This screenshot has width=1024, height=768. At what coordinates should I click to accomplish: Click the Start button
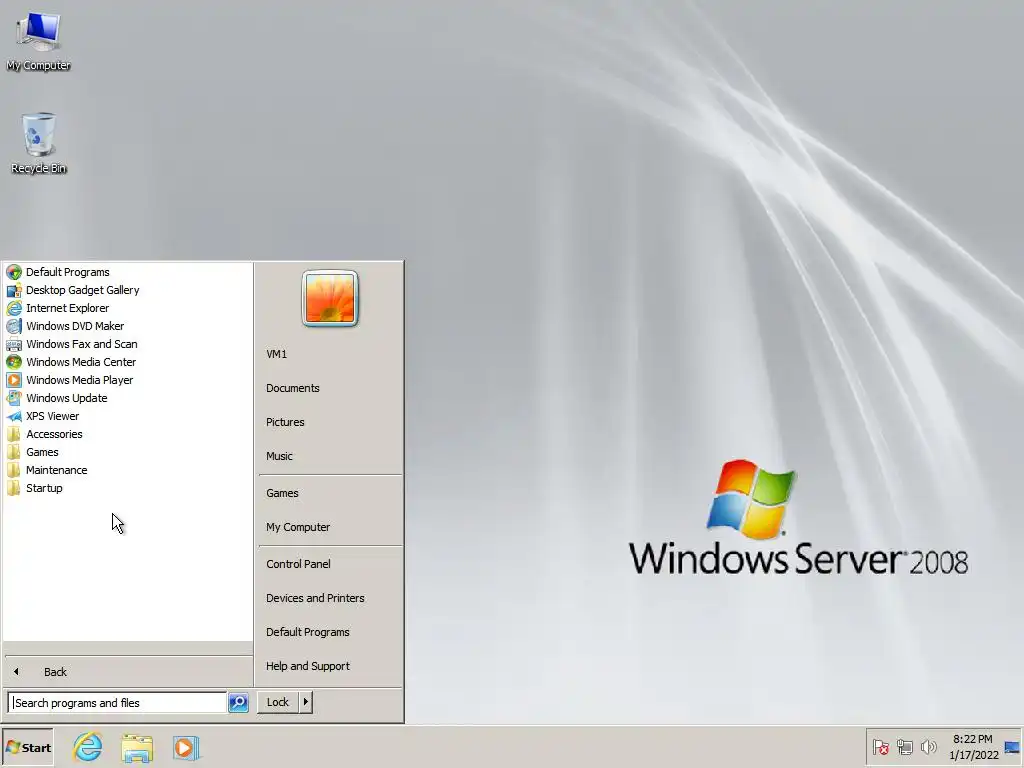28,747
